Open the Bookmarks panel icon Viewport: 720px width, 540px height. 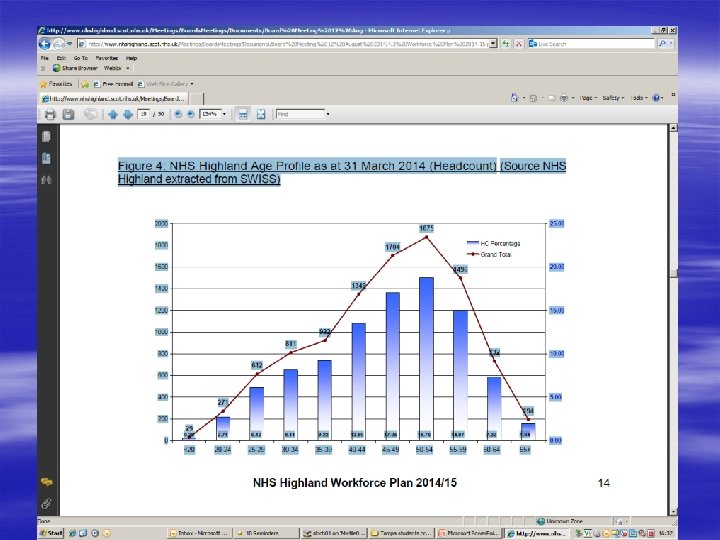tap(46, 158)
